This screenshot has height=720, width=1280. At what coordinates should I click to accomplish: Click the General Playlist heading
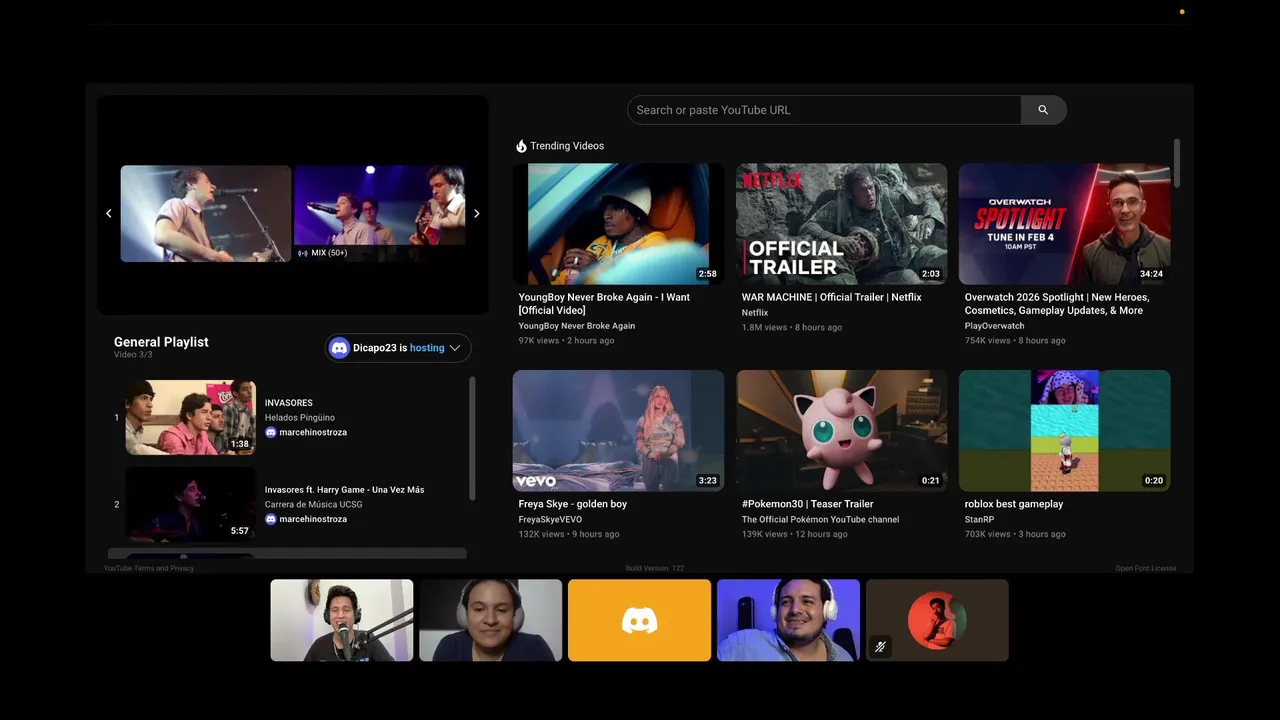point(161,342)
